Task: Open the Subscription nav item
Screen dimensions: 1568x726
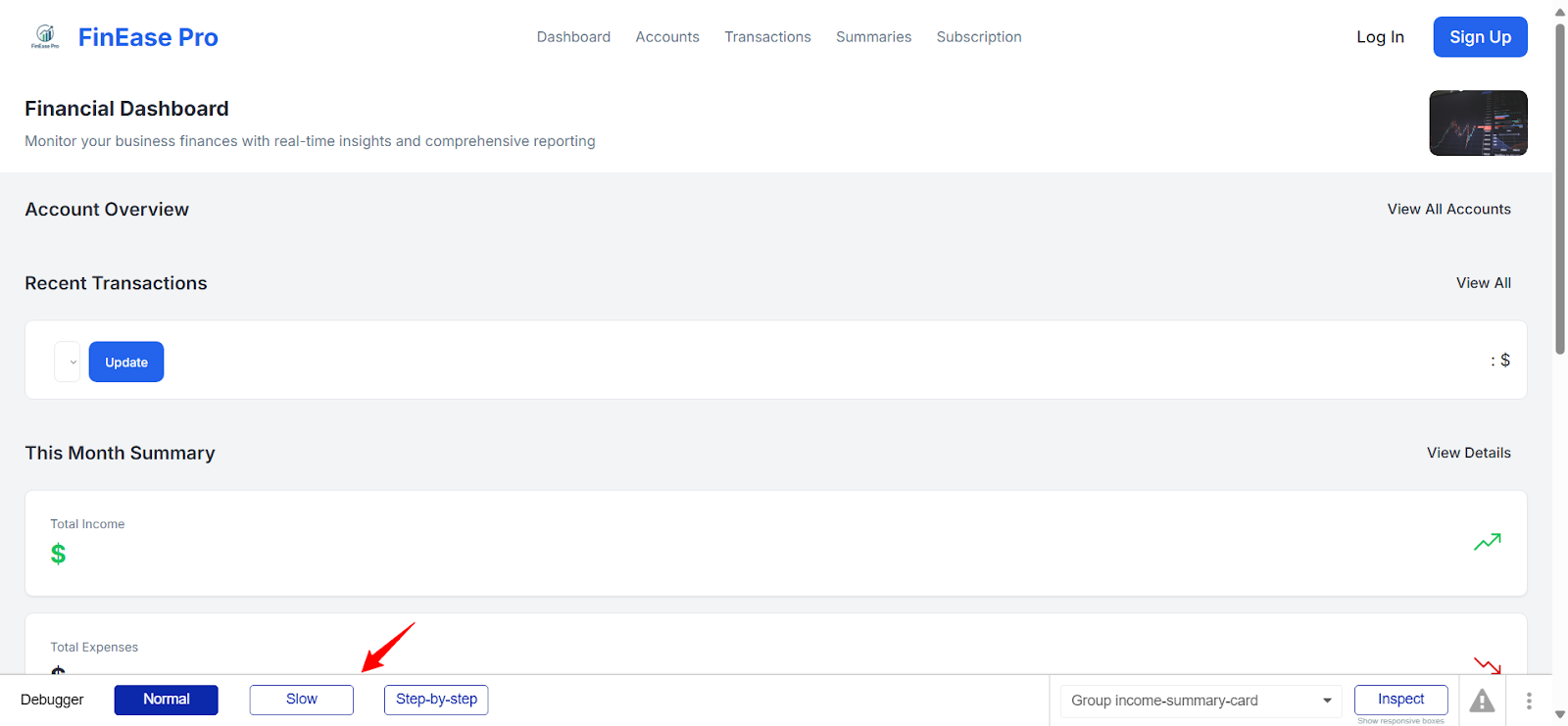Action: (x=979, y=37)
